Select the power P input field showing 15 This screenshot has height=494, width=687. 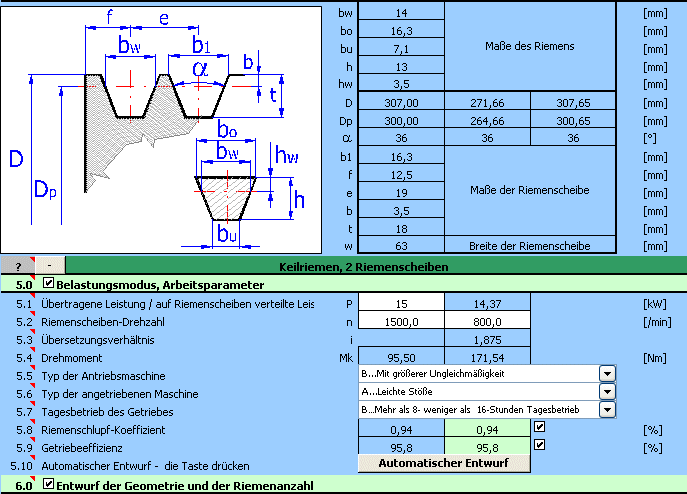(x=400, y=303)
